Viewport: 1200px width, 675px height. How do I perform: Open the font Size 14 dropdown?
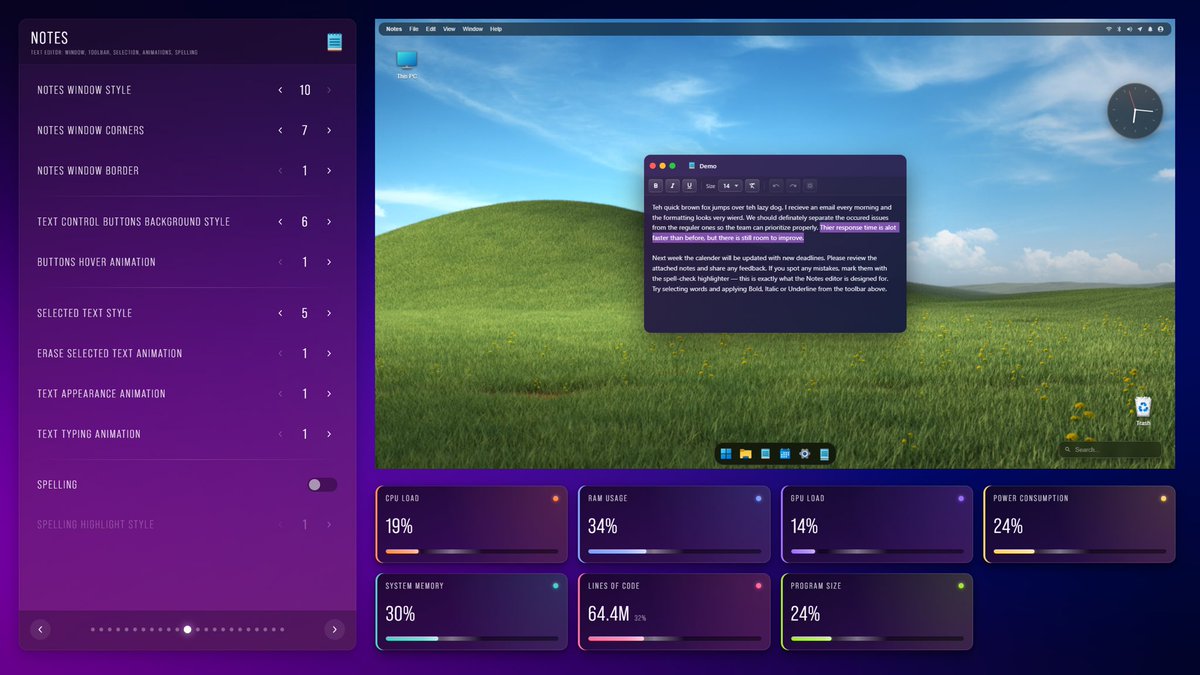coord(730,185)
